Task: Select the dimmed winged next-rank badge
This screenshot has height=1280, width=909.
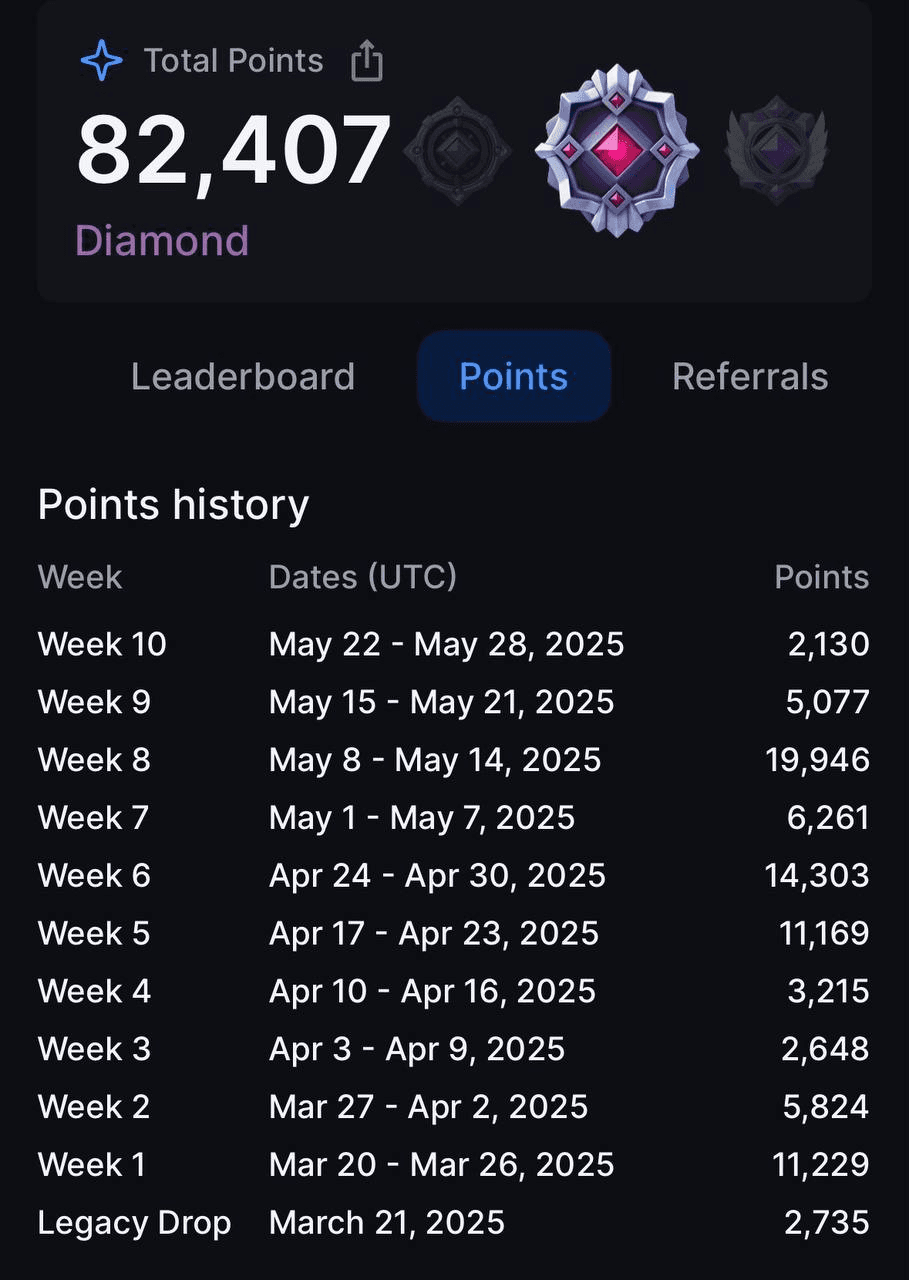Action: [777, 151]
